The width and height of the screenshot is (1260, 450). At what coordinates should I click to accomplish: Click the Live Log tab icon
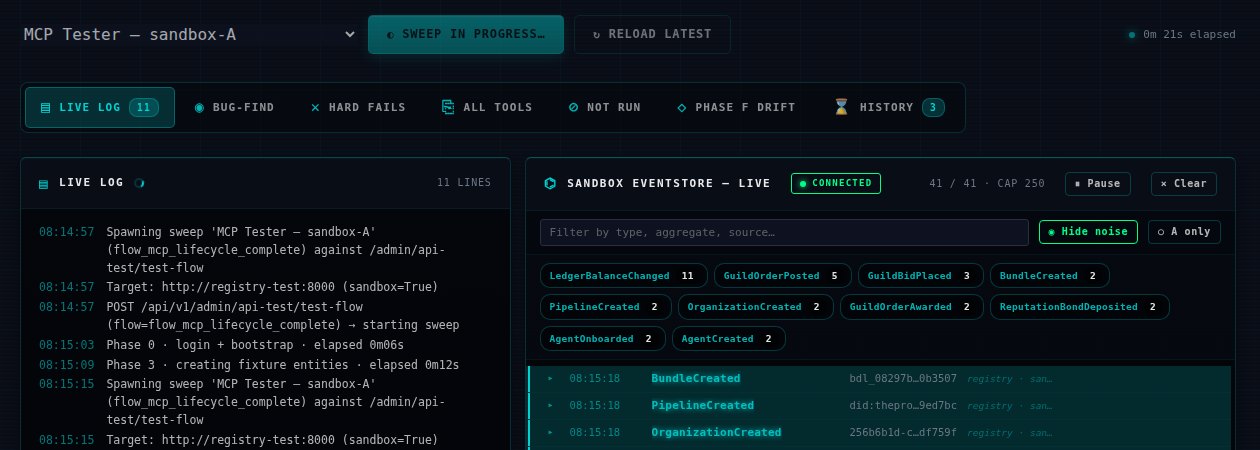click(45, 107)
